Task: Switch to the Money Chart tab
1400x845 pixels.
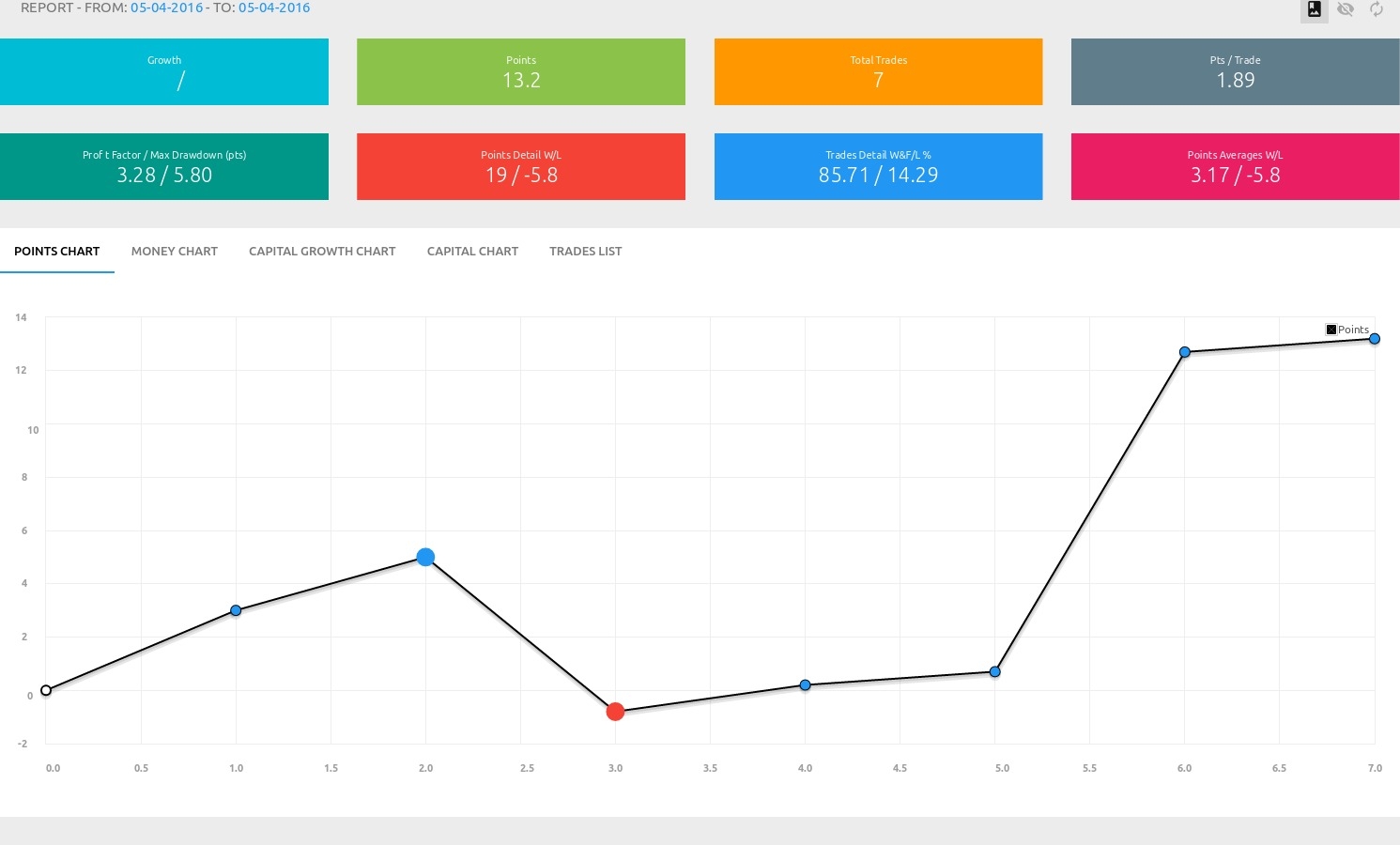Action: pos(175,252)
